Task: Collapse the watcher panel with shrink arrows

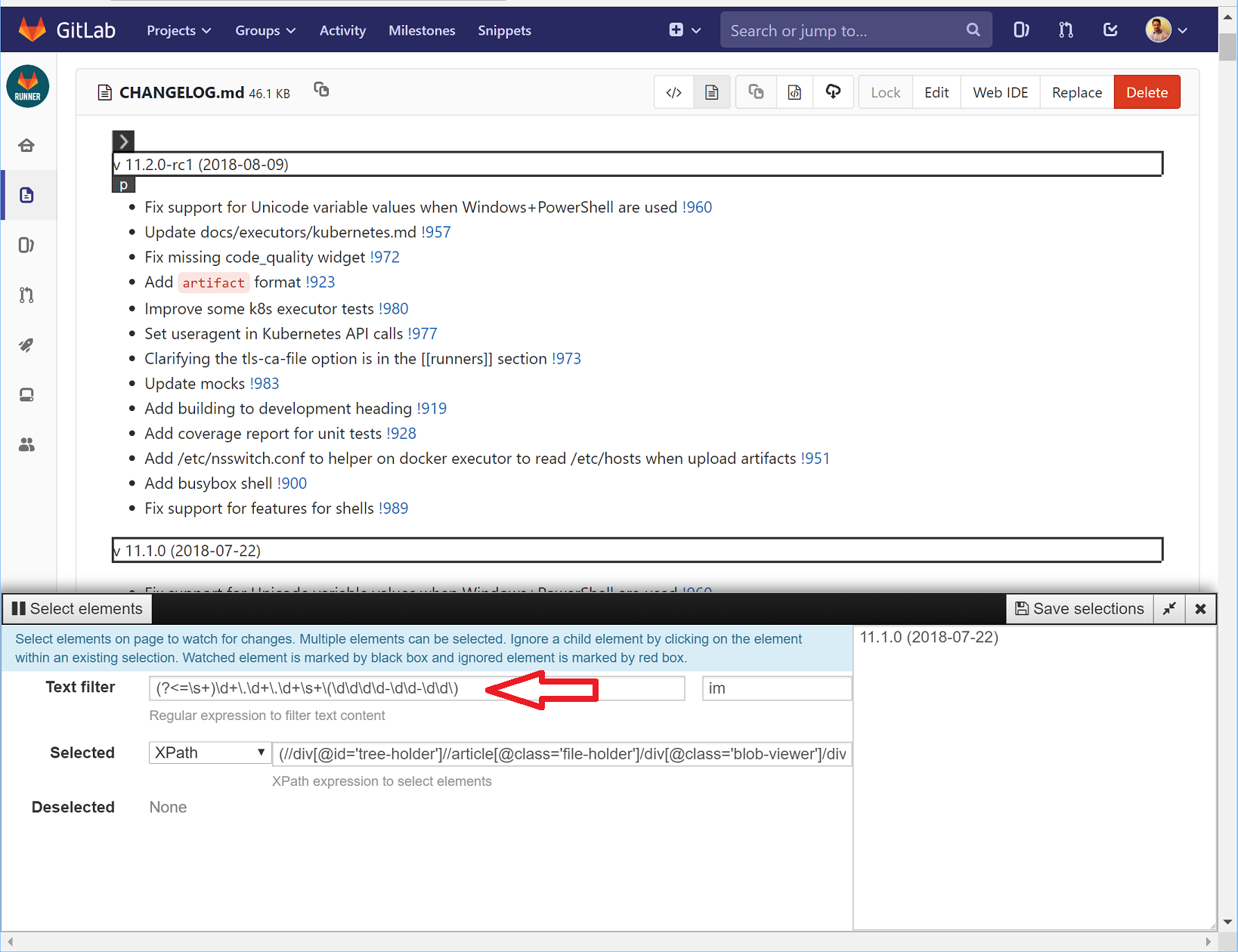Action: [x=1169, y=608]
